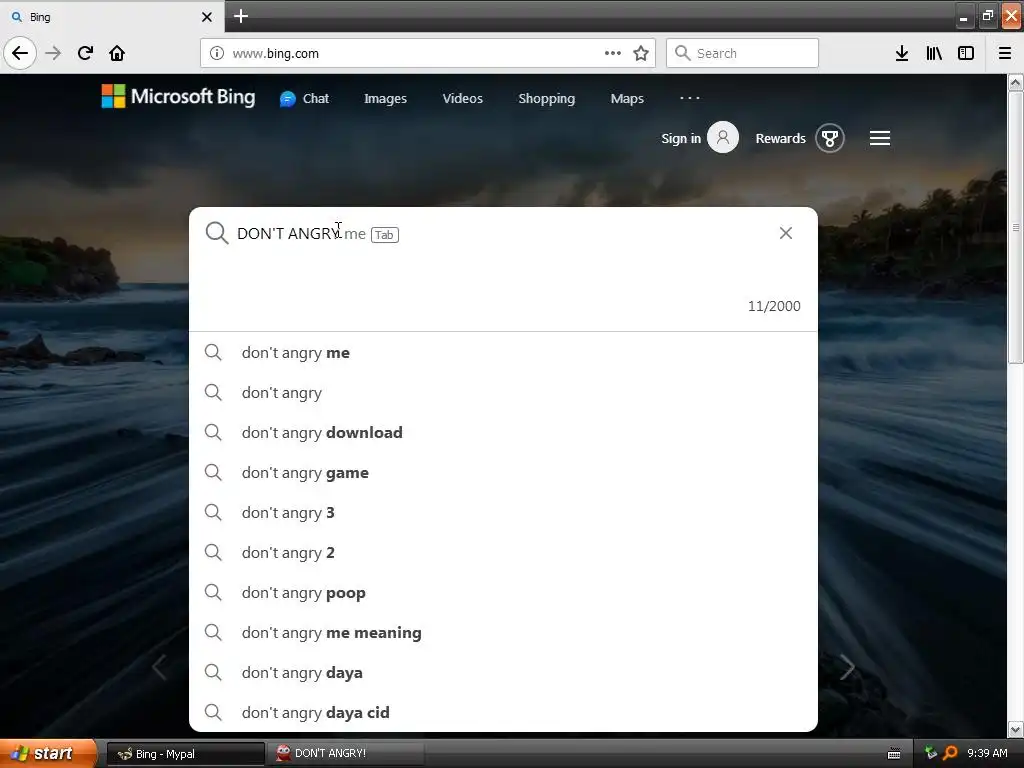Click the network tray icon
The image size is (1024, 768).
coord(931,753)
